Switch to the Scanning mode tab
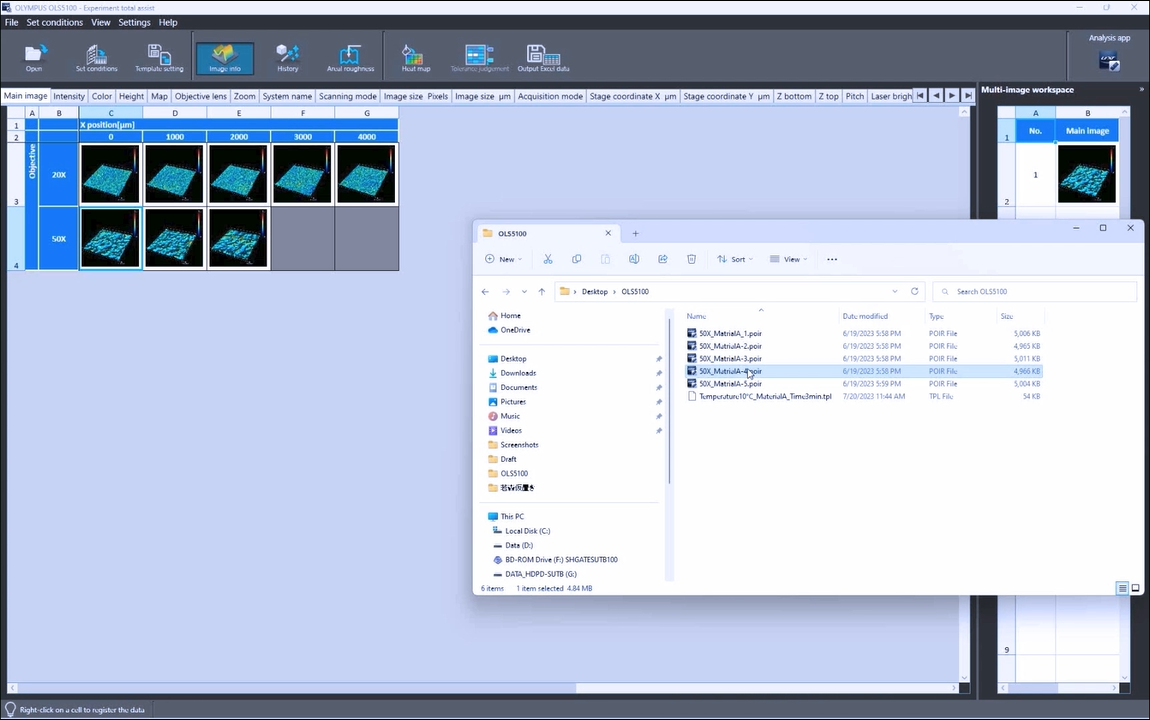The width and height of the screenshot is (1150, 720). (348, 96)
